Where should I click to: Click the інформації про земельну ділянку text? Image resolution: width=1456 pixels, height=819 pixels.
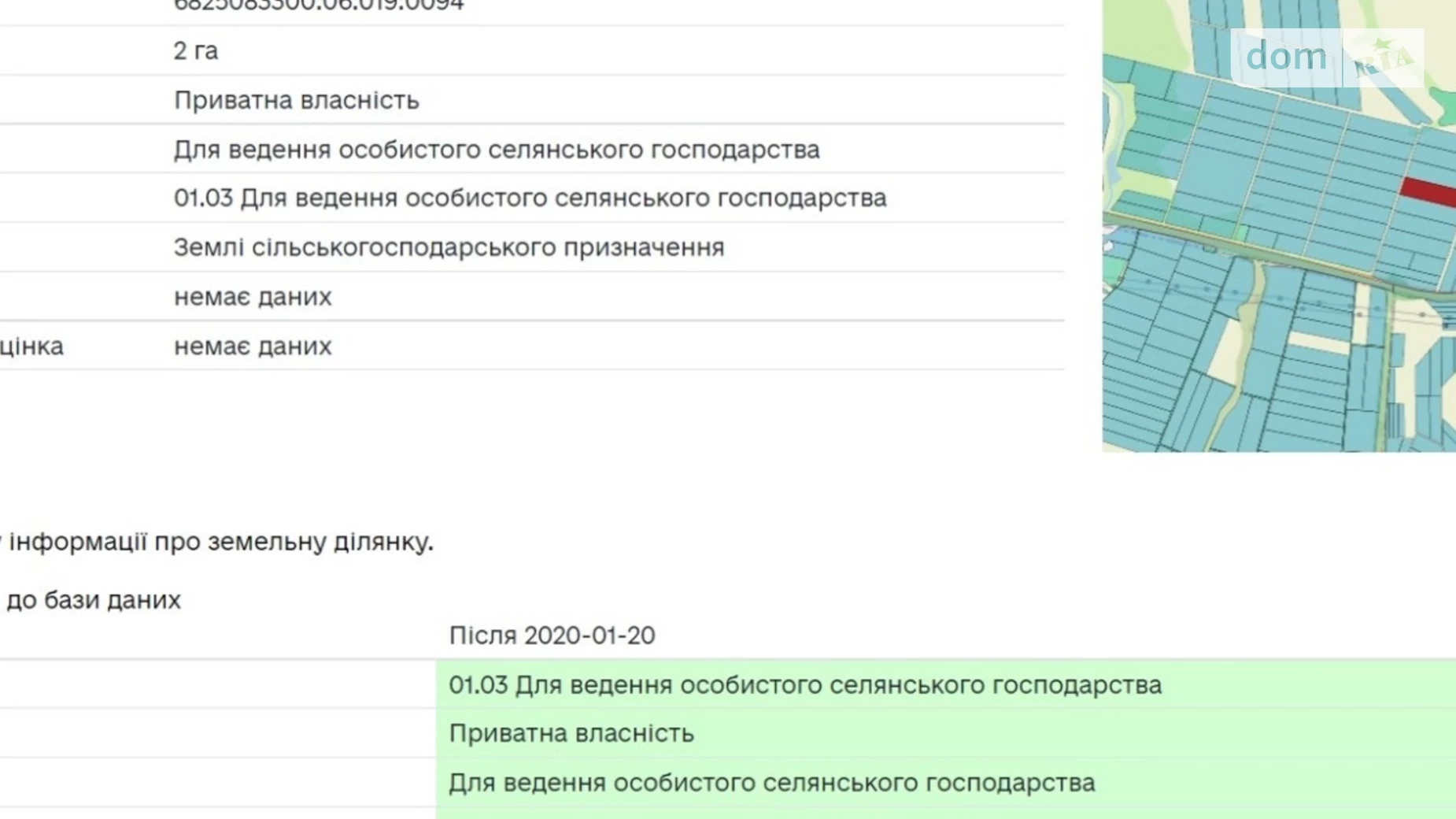coord(220,542)
